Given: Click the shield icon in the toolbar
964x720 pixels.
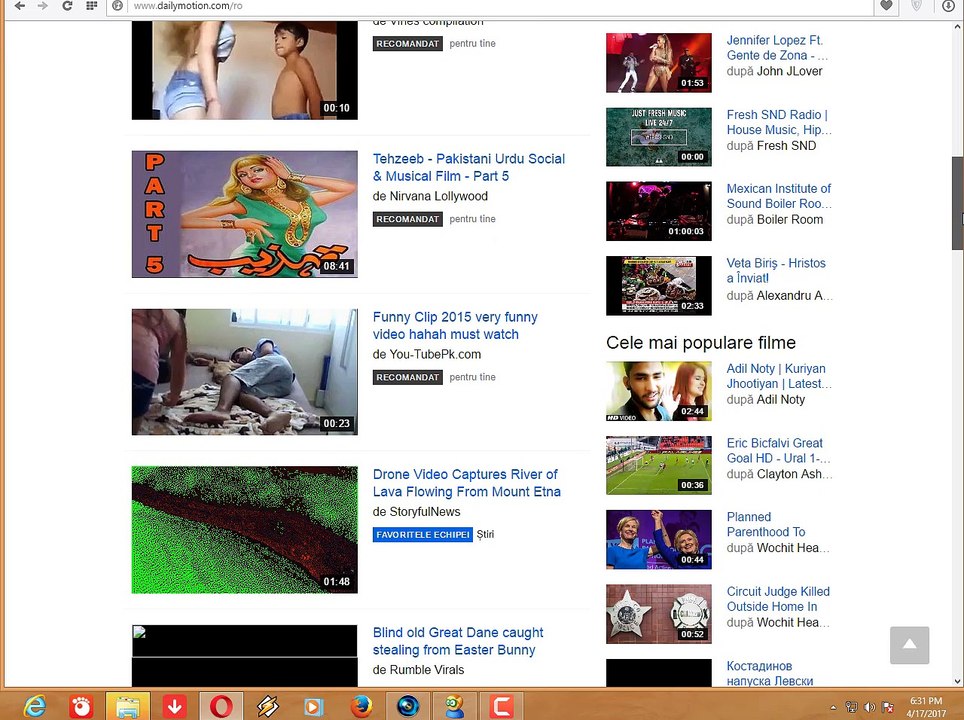Looking at the screenshot, I should (917, 6).
